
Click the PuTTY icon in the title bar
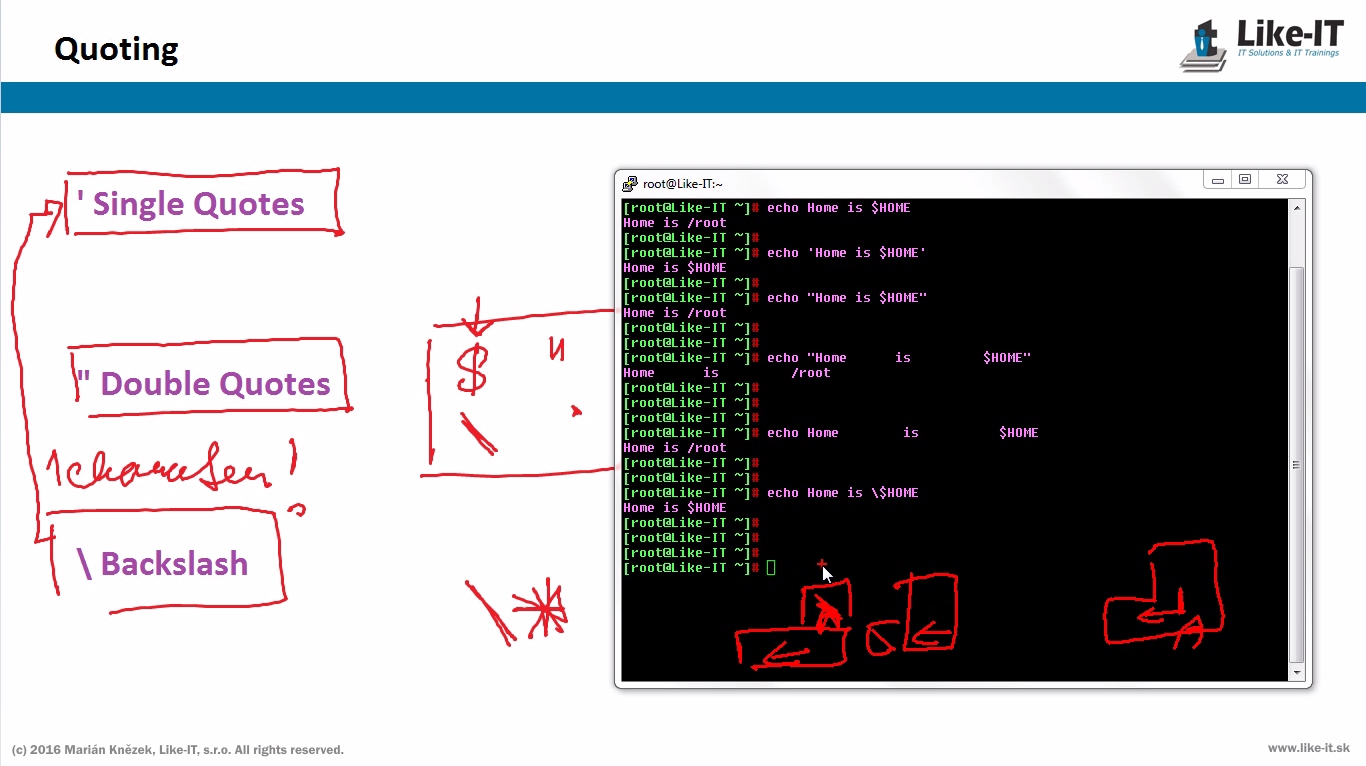629,184
